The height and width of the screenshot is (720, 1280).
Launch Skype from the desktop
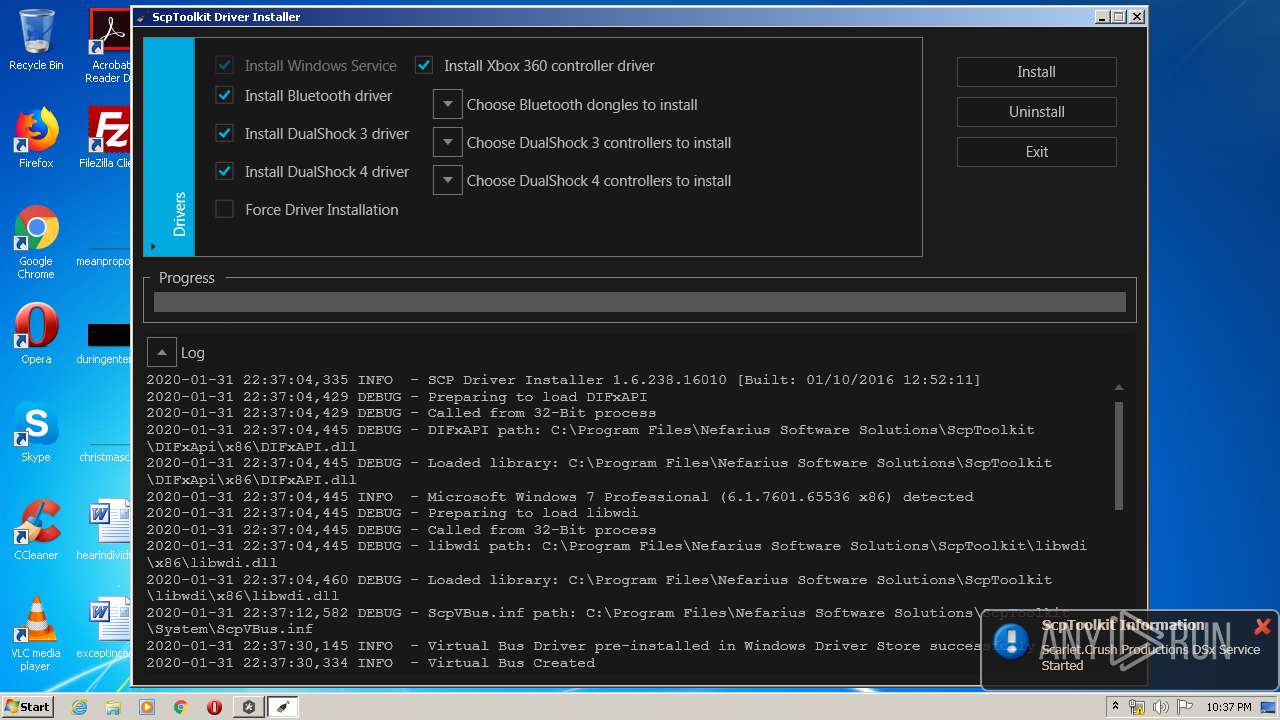(x=36, y=432)
